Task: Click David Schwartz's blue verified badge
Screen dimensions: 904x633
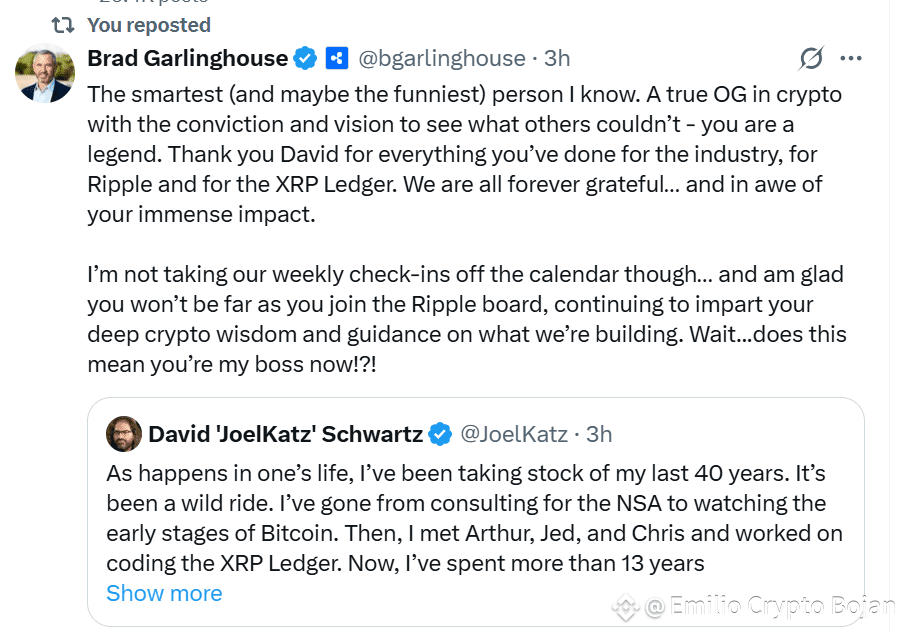Action: [x=439, y=434]
